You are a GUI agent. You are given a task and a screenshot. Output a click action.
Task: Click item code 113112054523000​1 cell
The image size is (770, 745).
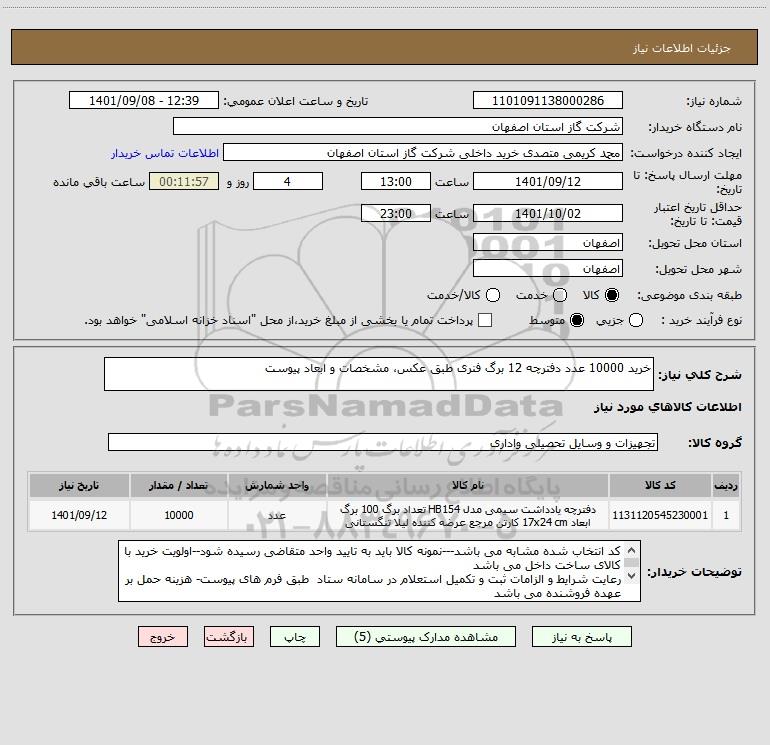tap(660, 515)
